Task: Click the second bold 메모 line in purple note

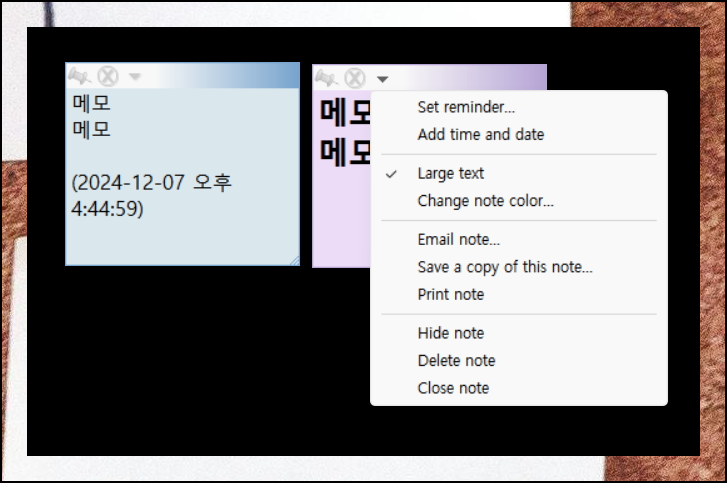Action: click(345, 153)
